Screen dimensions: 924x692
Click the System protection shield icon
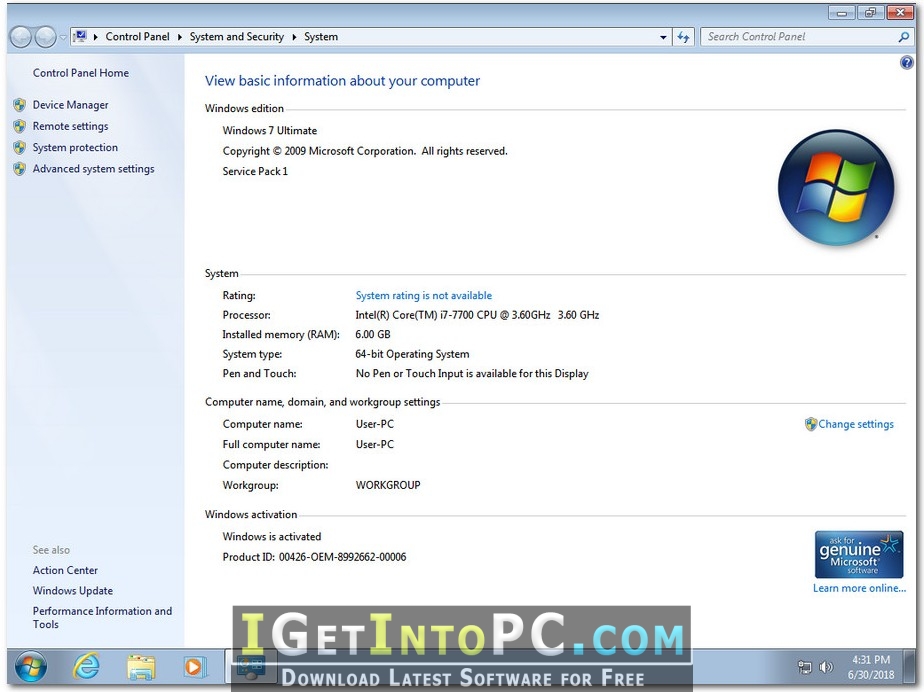pyautogui.click(x=19, y=147)
